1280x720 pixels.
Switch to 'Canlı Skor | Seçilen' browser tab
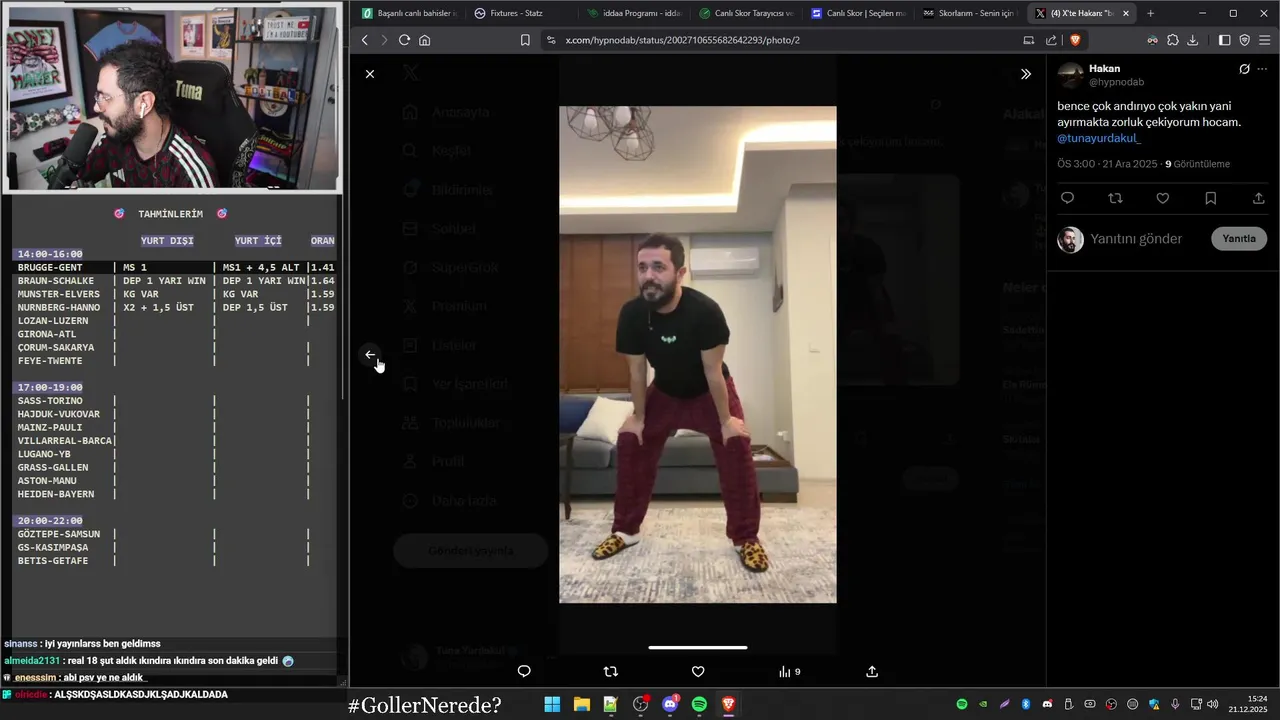(x=858, y=13)
